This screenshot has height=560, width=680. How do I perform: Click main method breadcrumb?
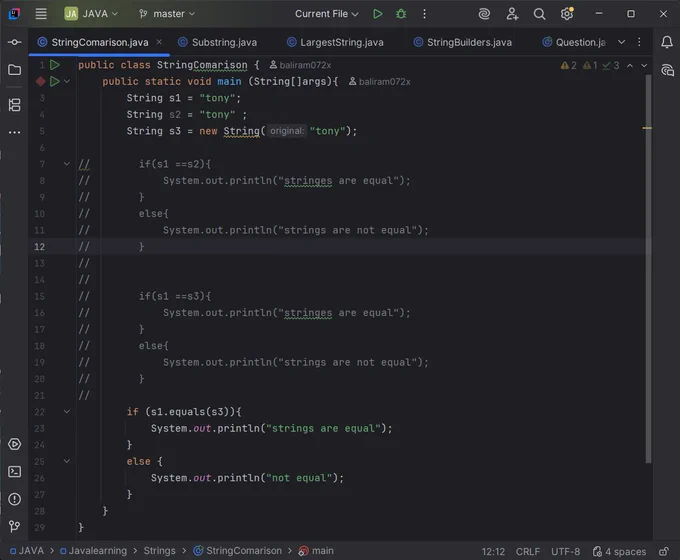tap(316, 551)
